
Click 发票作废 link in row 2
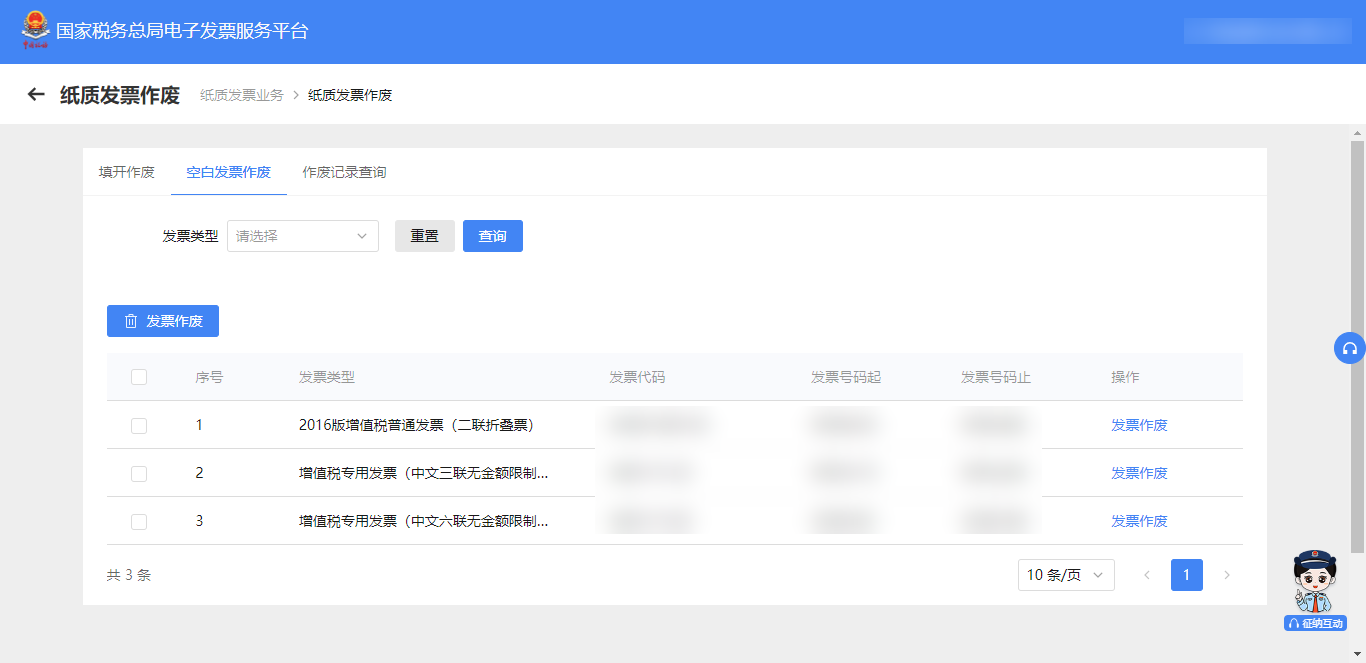pyautogui.click(x=1139, y=473)
